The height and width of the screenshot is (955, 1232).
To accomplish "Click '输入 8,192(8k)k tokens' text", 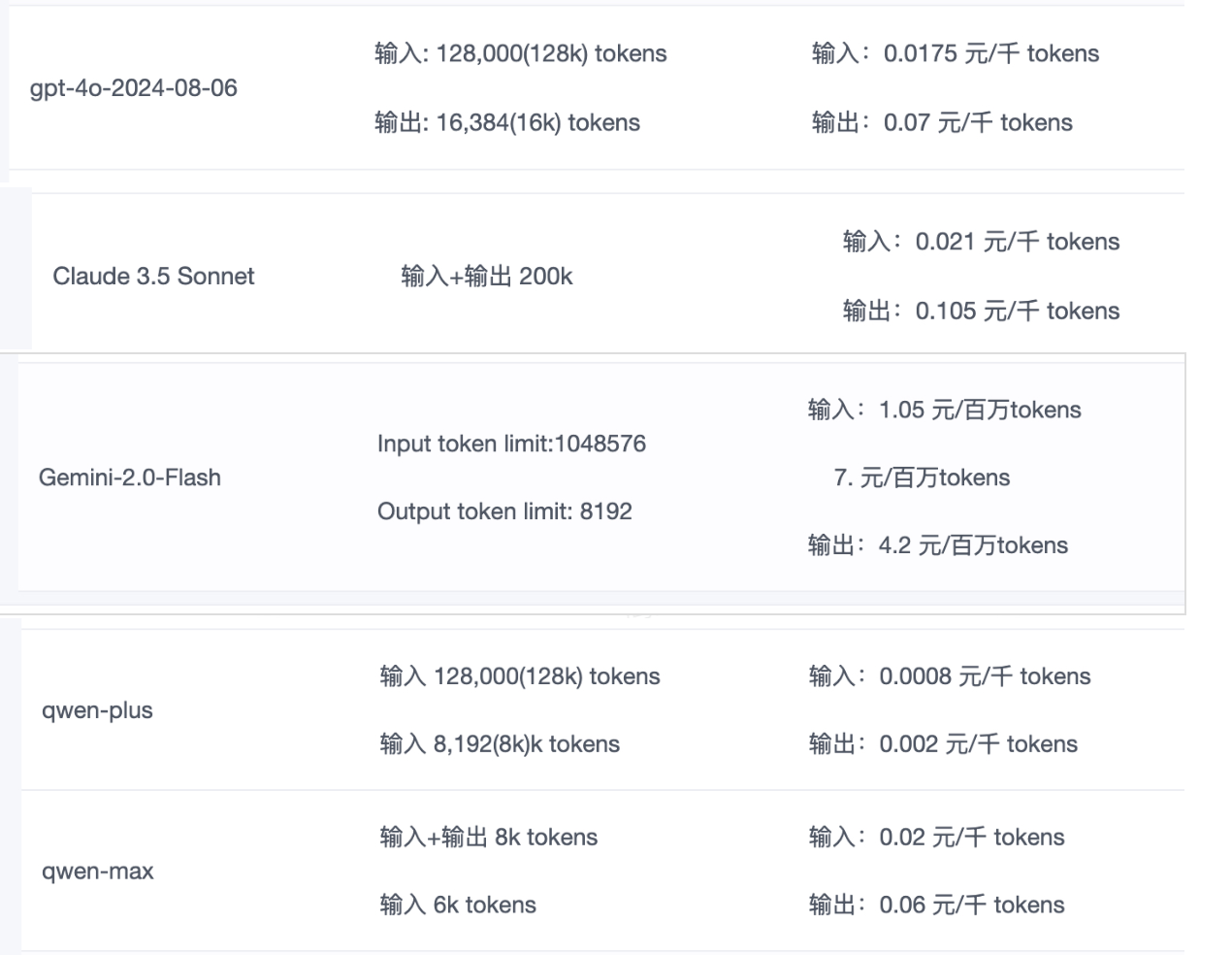I will [x=500, y=744].
